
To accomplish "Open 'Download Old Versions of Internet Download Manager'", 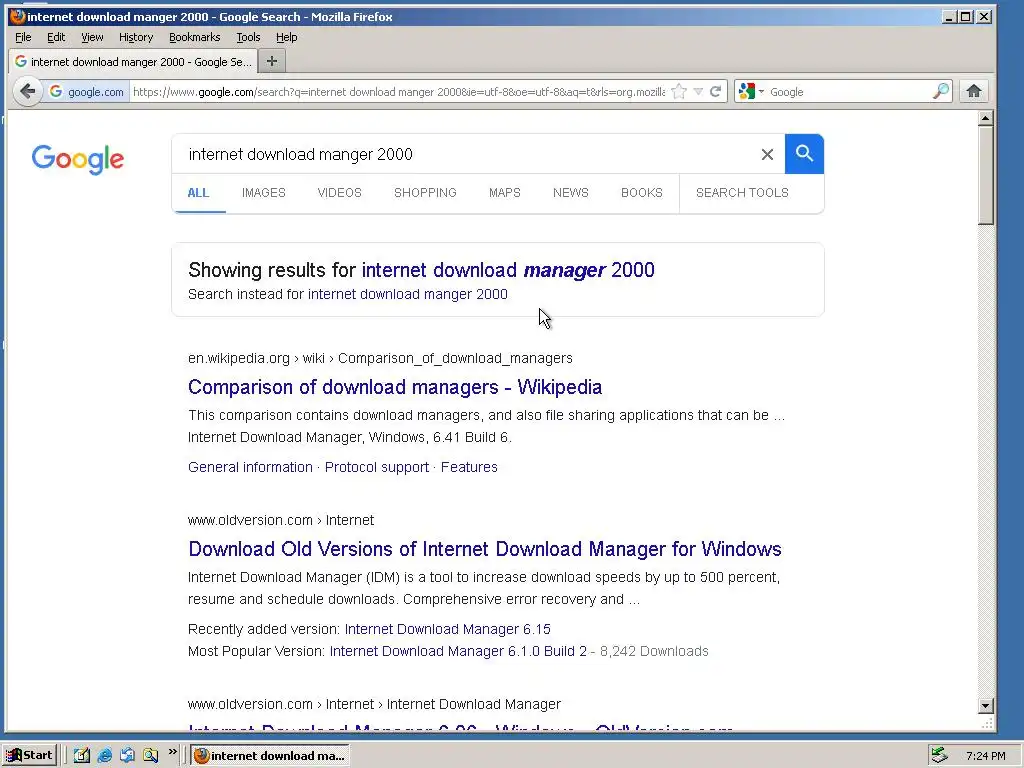I will coord(485,549).
